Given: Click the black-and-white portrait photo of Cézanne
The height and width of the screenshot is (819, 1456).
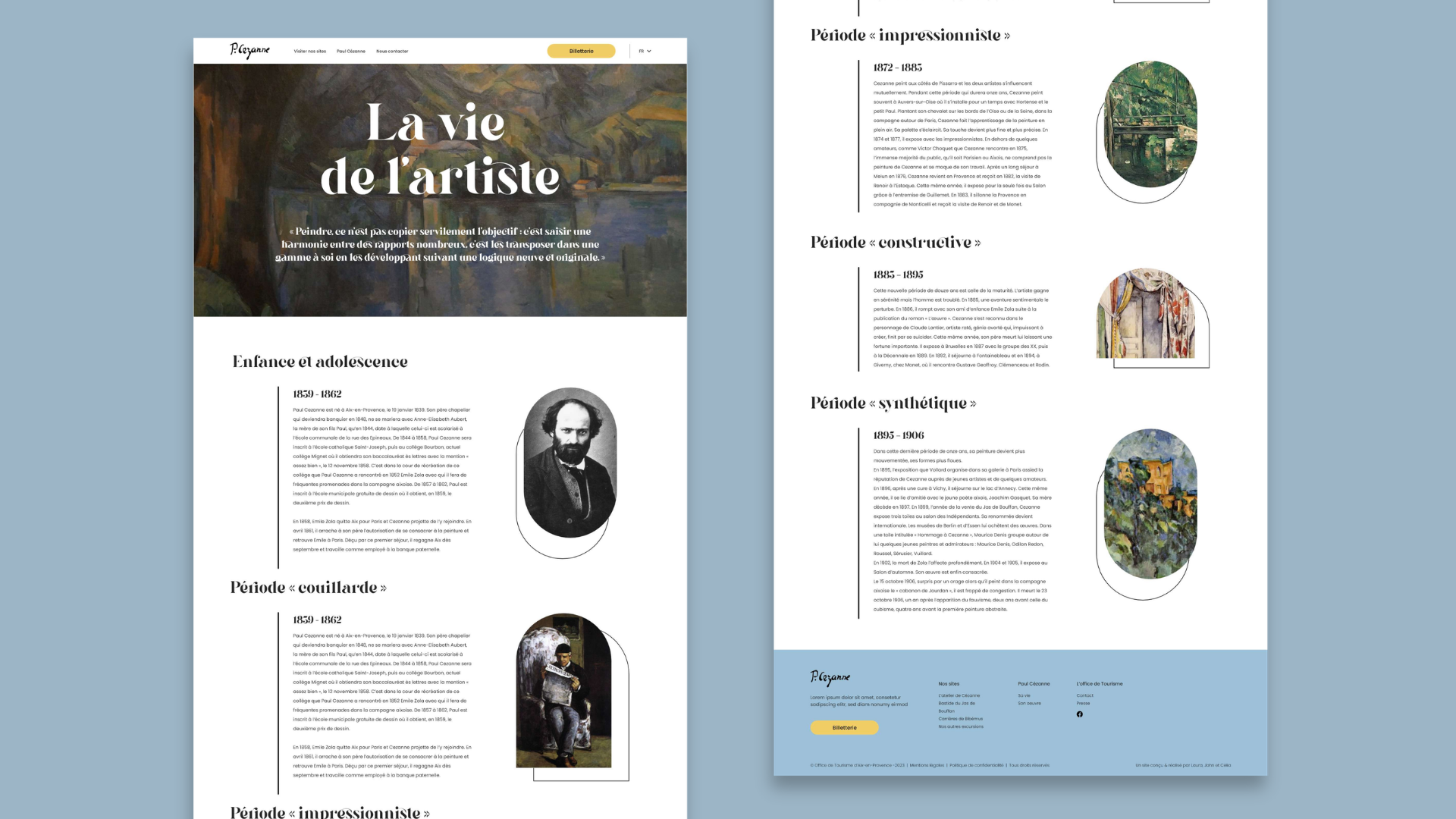Looking at the screenshot, I should (570, 463).
